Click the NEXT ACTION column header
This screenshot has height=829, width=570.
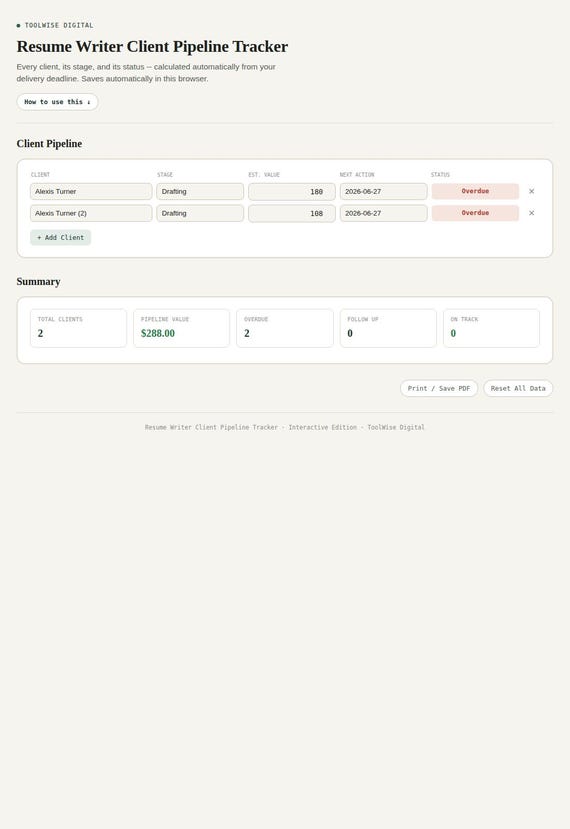tap(357, 174)
